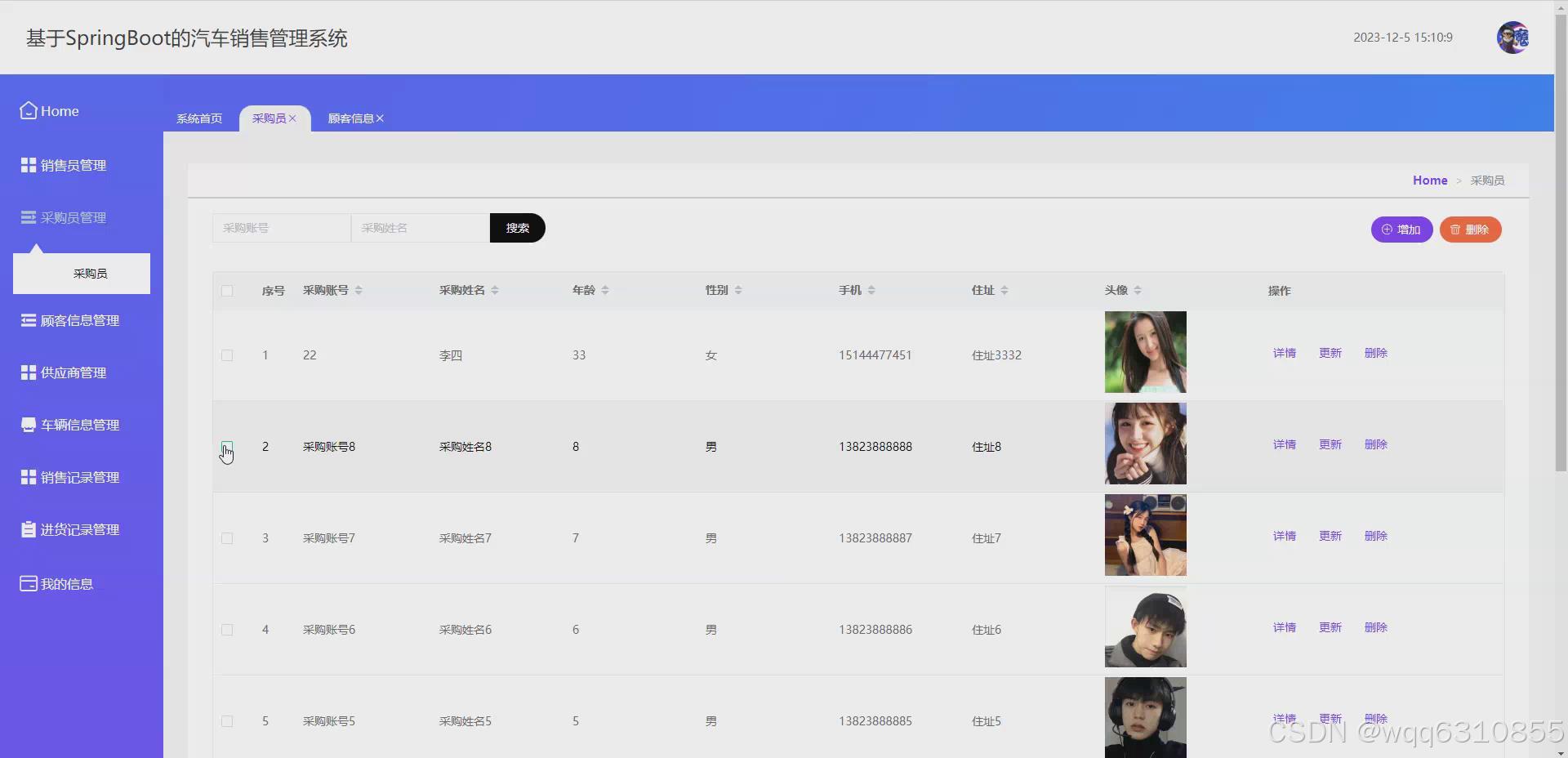1568x758 pixels.
Task: Click 删除 for row 采购账号7
Action: 1376,536
